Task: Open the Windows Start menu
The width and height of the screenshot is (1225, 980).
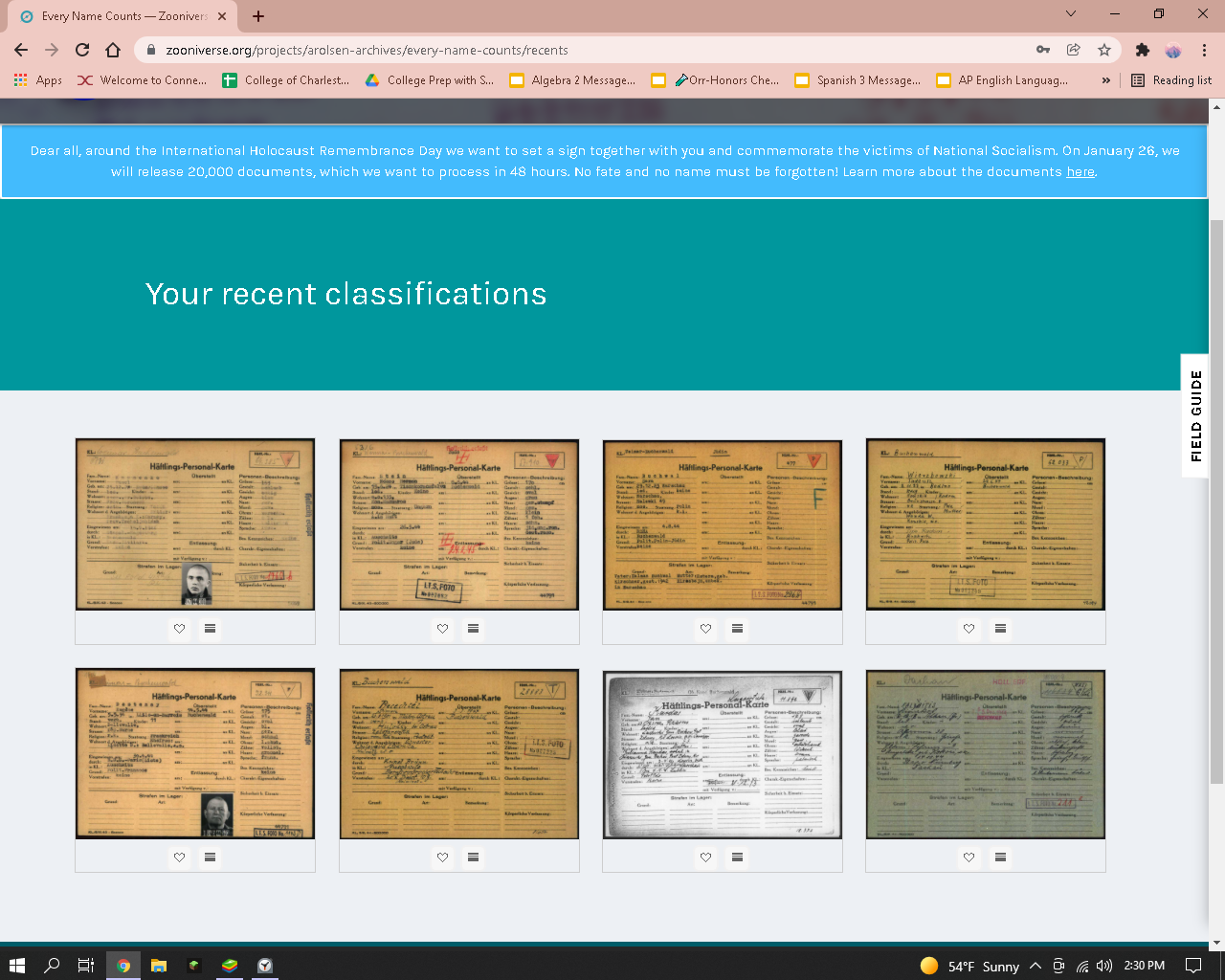Action: pyautogui.click(x=16, y=965)
